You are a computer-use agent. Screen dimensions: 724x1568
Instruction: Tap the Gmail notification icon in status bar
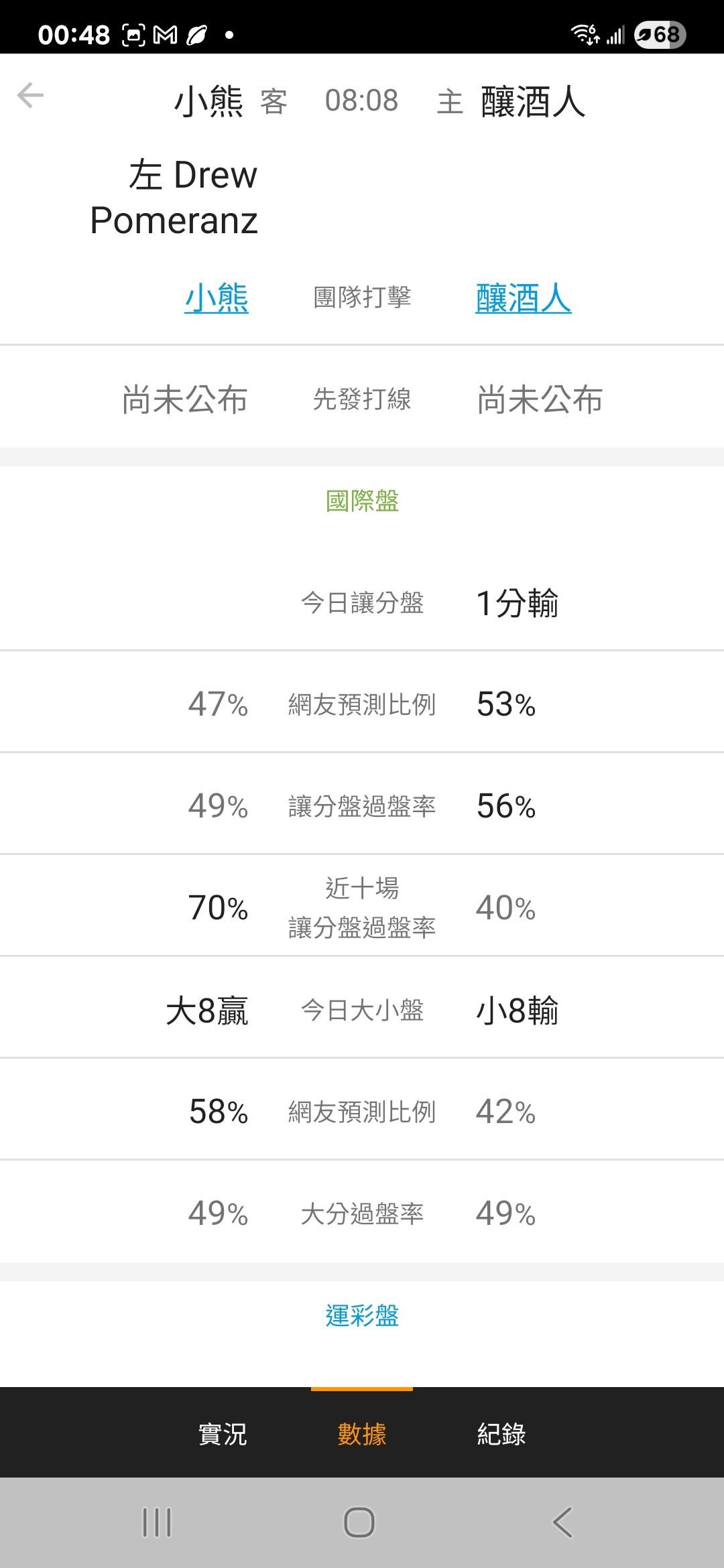[165, 35]
